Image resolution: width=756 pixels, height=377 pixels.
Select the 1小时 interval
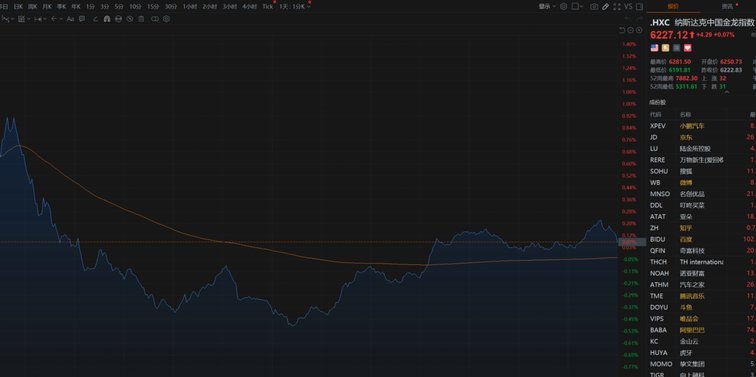[189, 7]
